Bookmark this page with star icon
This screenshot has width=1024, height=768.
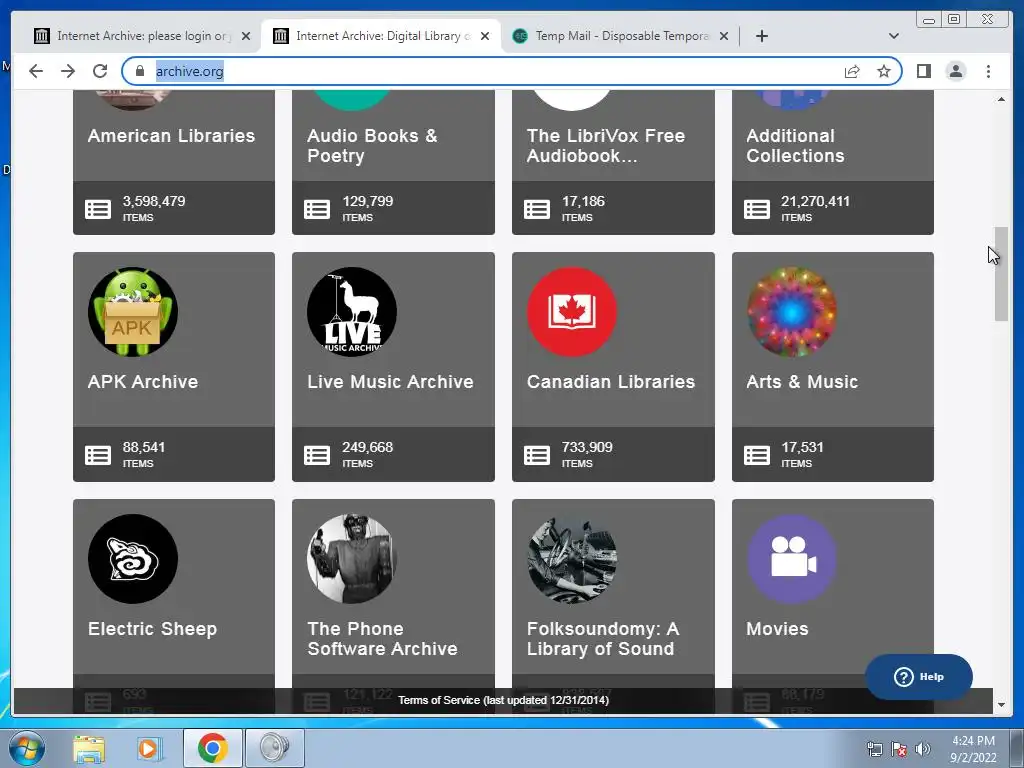click(x=884, y=71)
